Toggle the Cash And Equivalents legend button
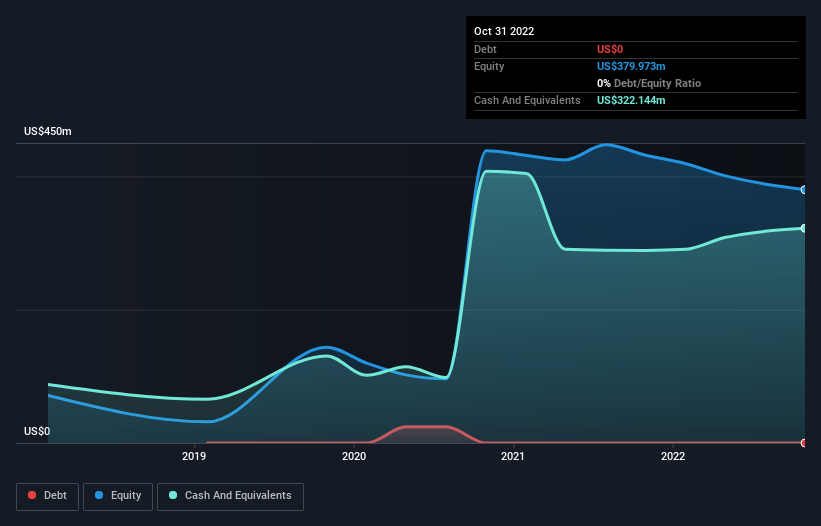The image size is (821, 526). 230,496
